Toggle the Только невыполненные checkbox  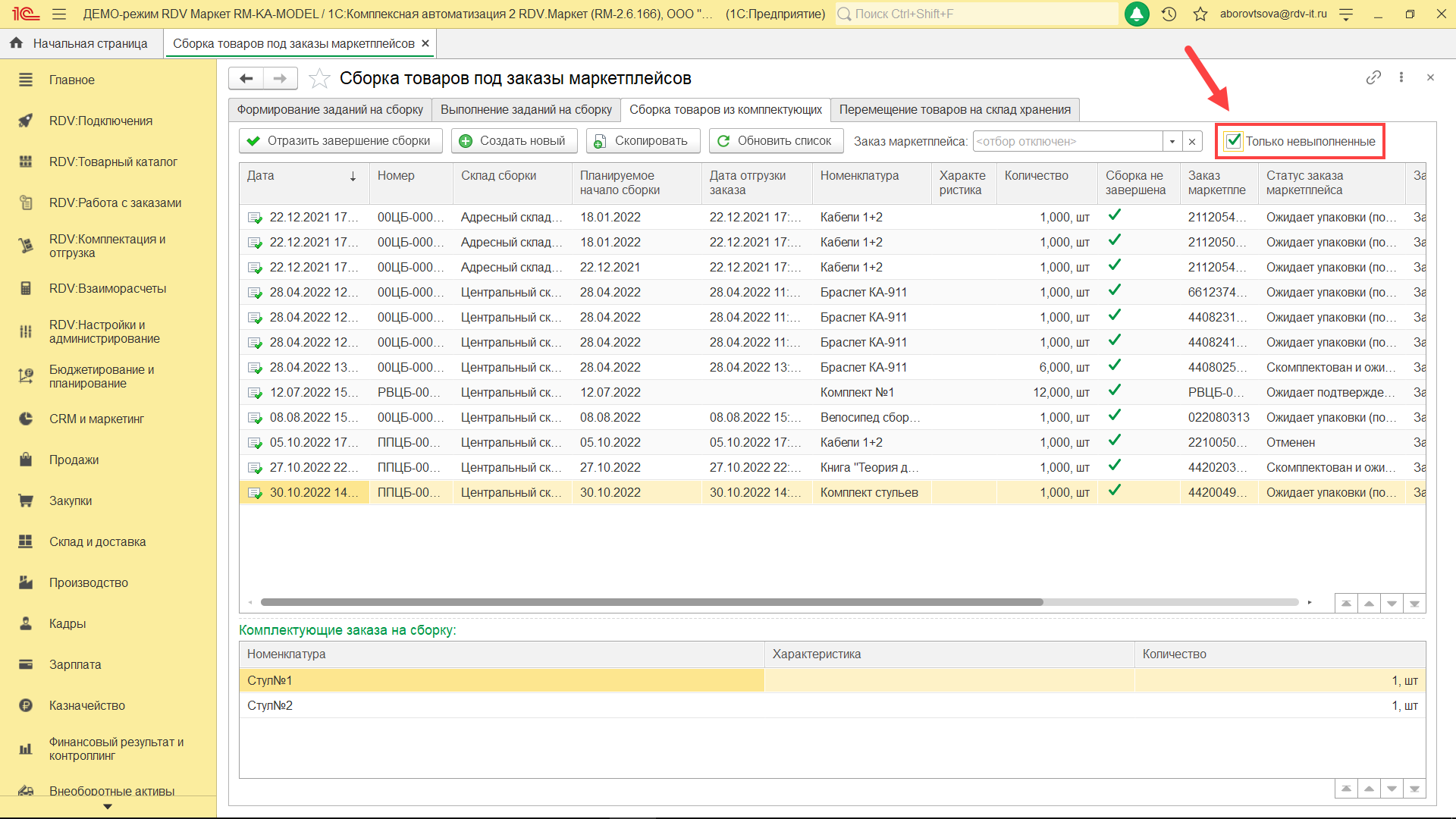pyautogui.click(x=1234, y=141)
